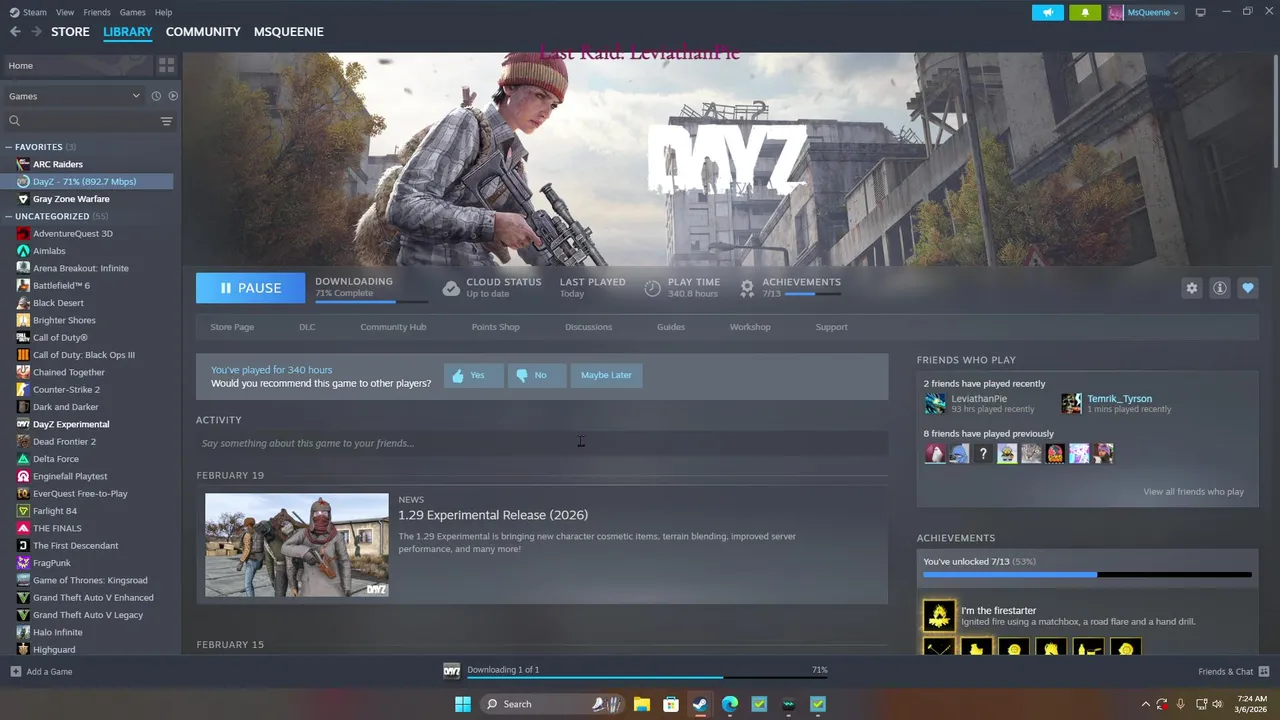The width and height of the screenshot is (1280, 720).
Task: Click taskbar Search box
Action: [x=553, y=704]
